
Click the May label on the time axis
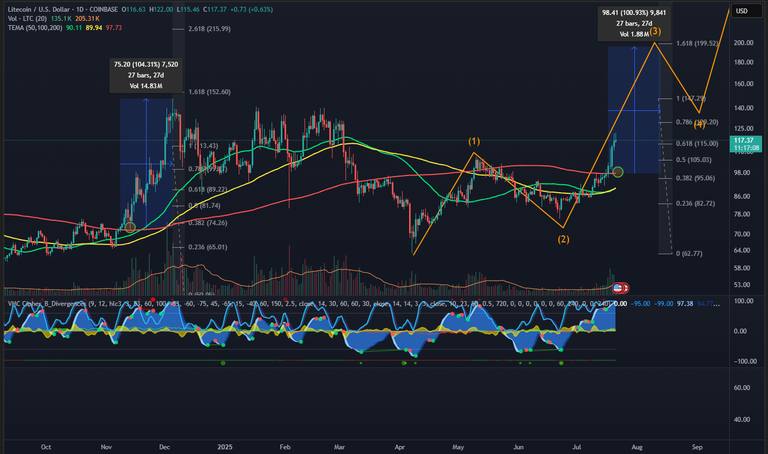tap(458, 447)
